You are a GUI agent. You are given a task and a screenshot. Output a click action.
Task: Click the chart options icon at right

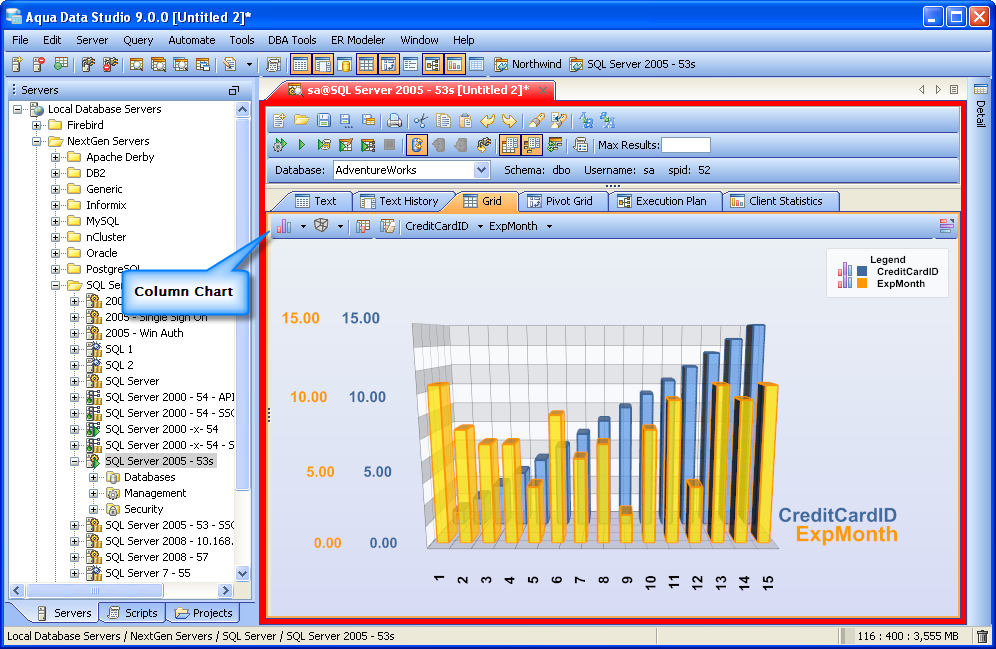point(946,225)
